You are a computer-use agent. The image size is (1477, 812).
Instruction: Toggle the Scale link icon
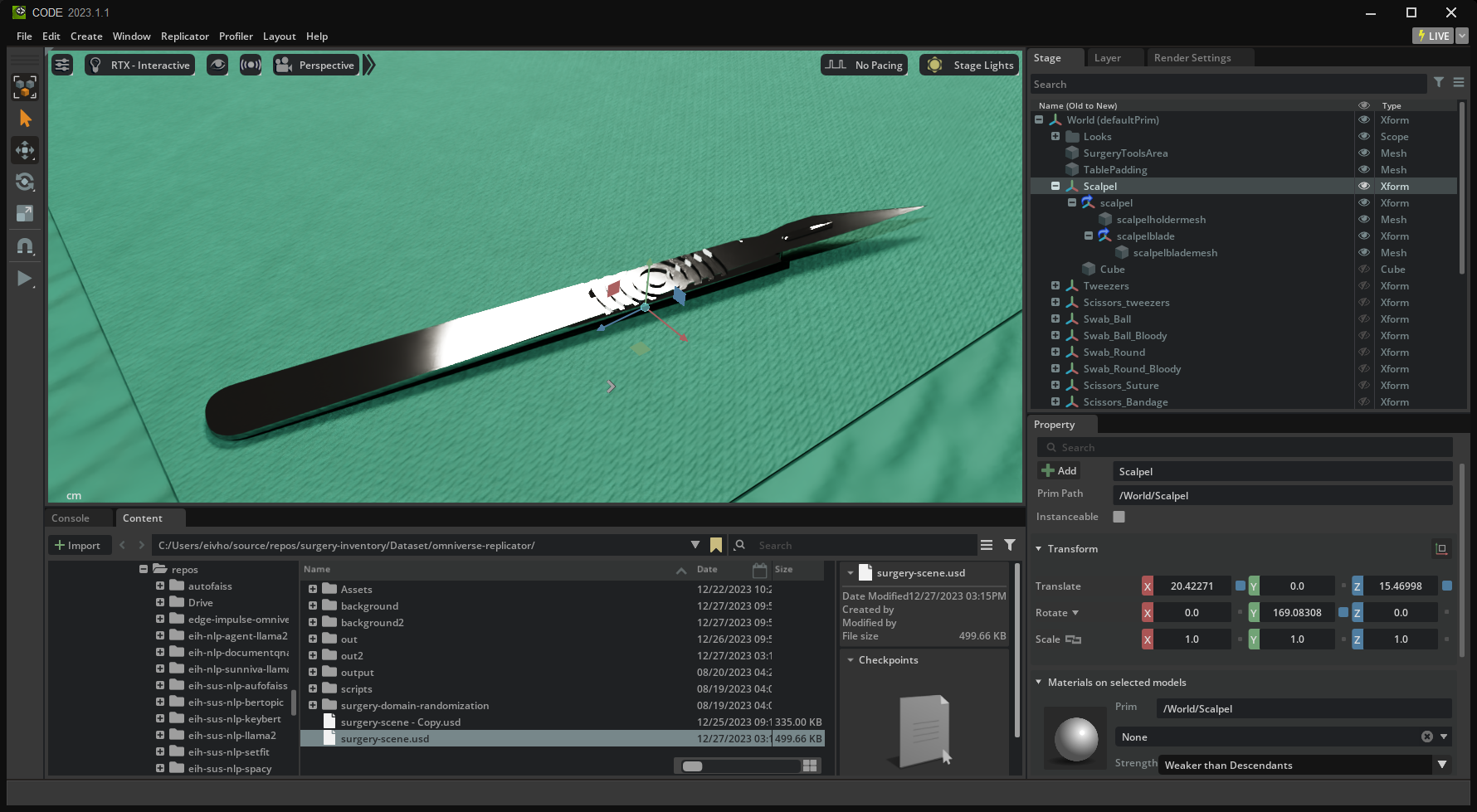(1073, 639)
